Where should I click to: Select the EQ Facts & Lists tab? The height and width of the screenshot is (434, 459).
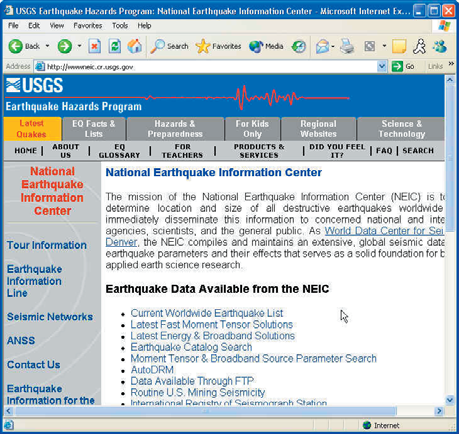pyautogui.click(x=94, y=129)
